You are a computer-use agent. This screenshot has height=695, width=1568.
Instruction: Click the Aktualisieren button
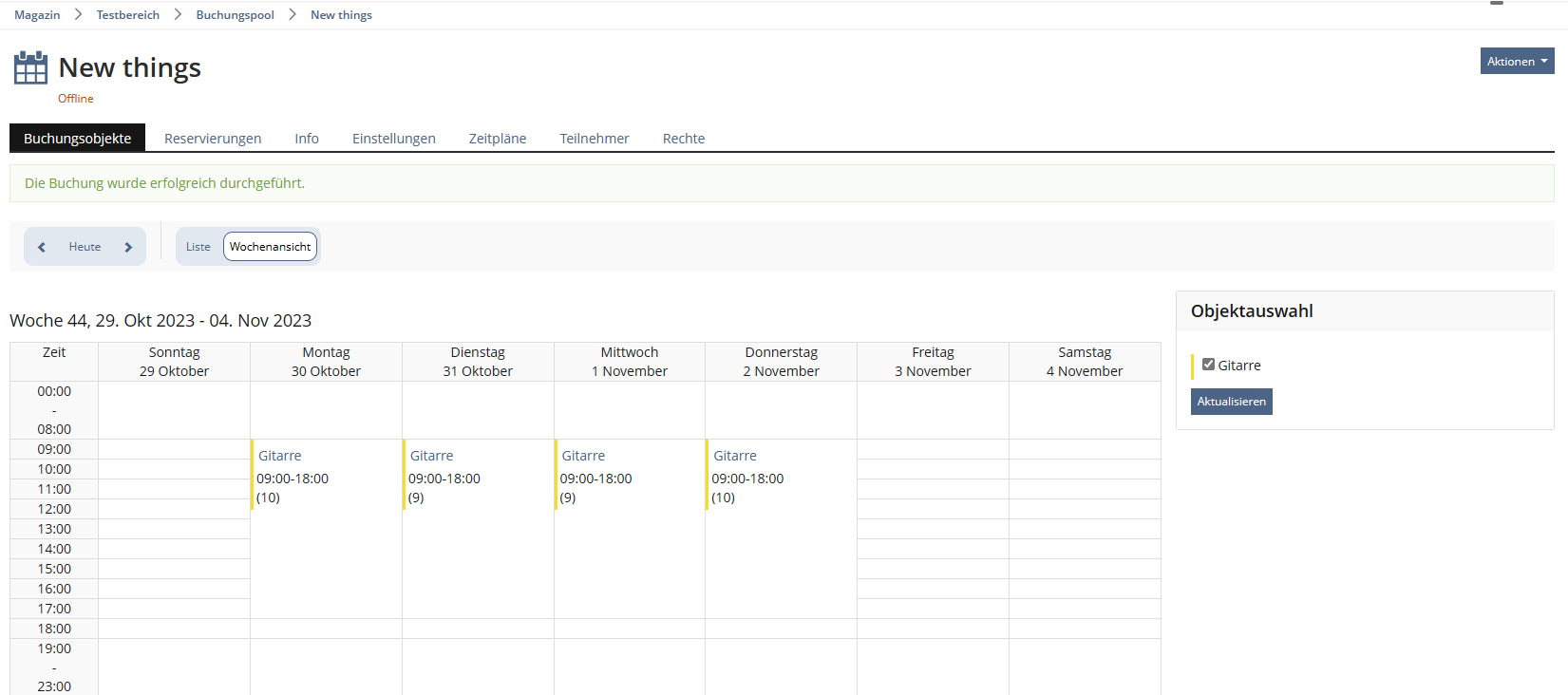[x=1231, y=402]
